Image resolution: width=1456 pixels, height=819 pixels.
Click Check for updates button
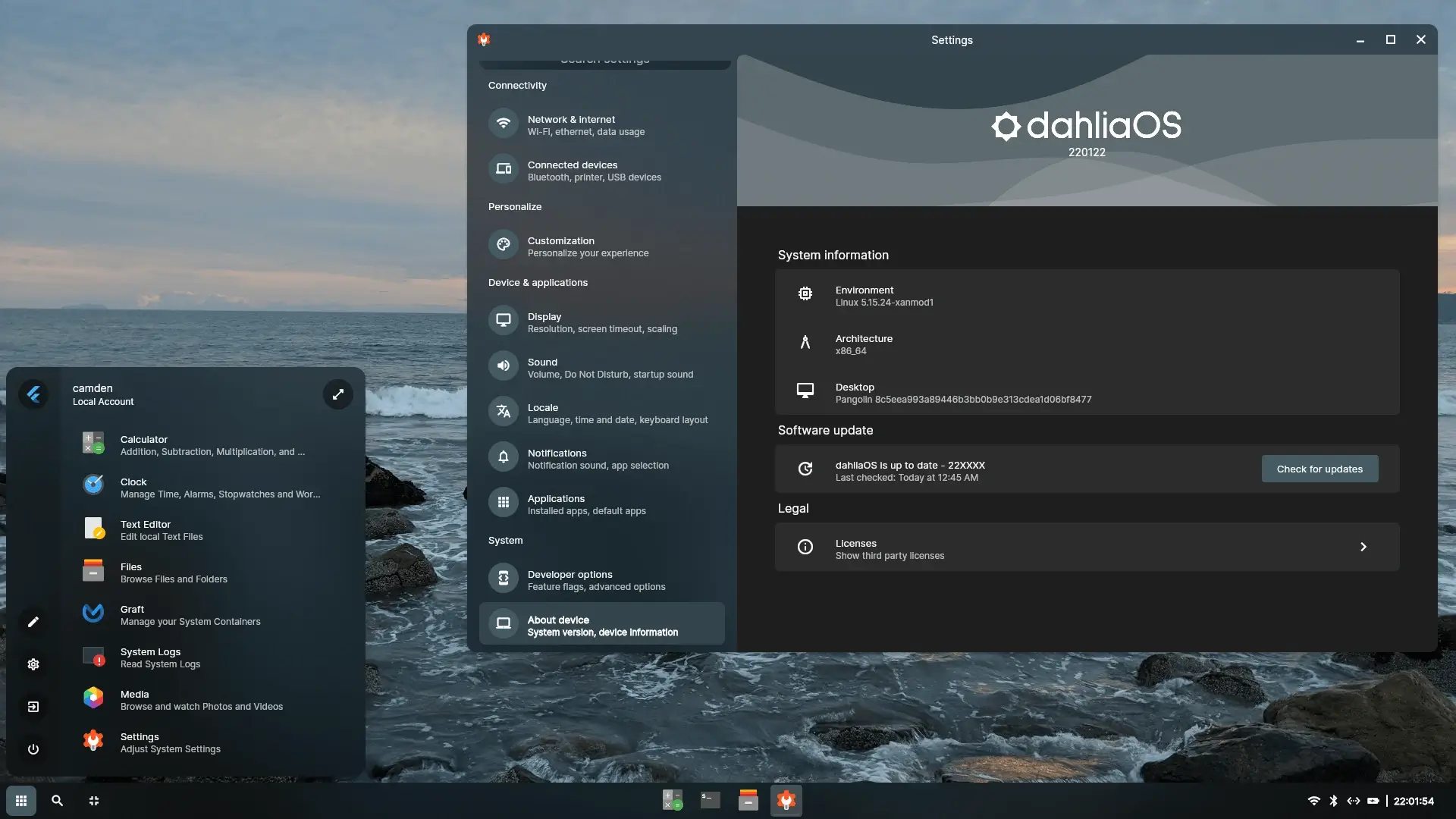coord(1319,469)
